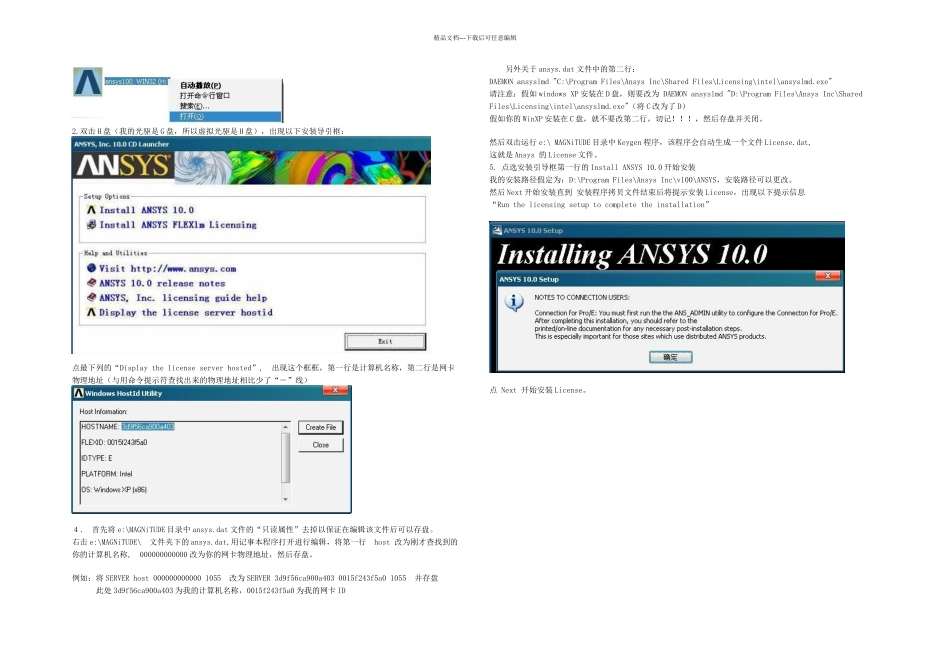Screen dimensions: 950x672
Task: Click Install ANSYS 10.0 link
Action: pyautogui.click(x=147, y=210)
